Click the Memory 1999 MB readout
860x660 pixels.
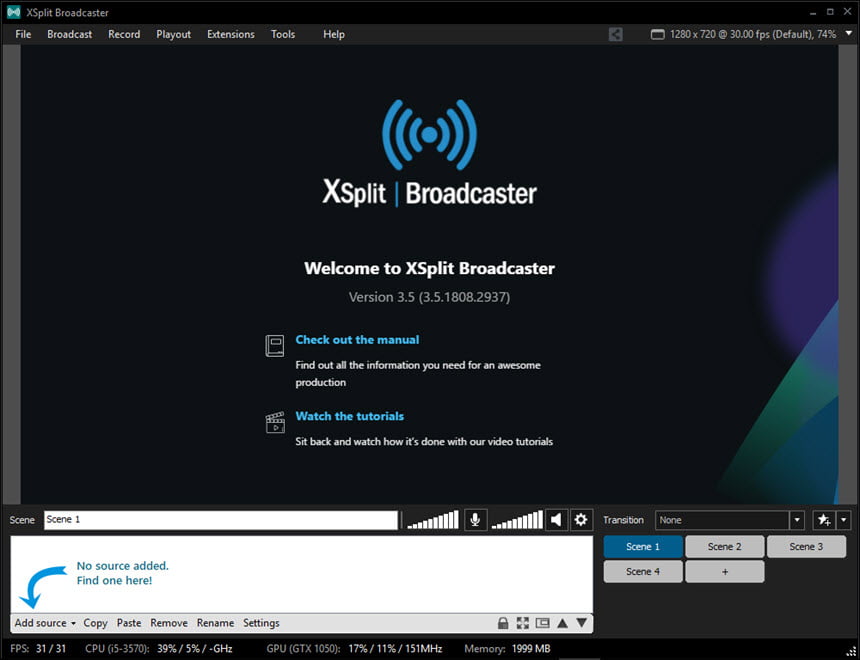tap(507, 648)
